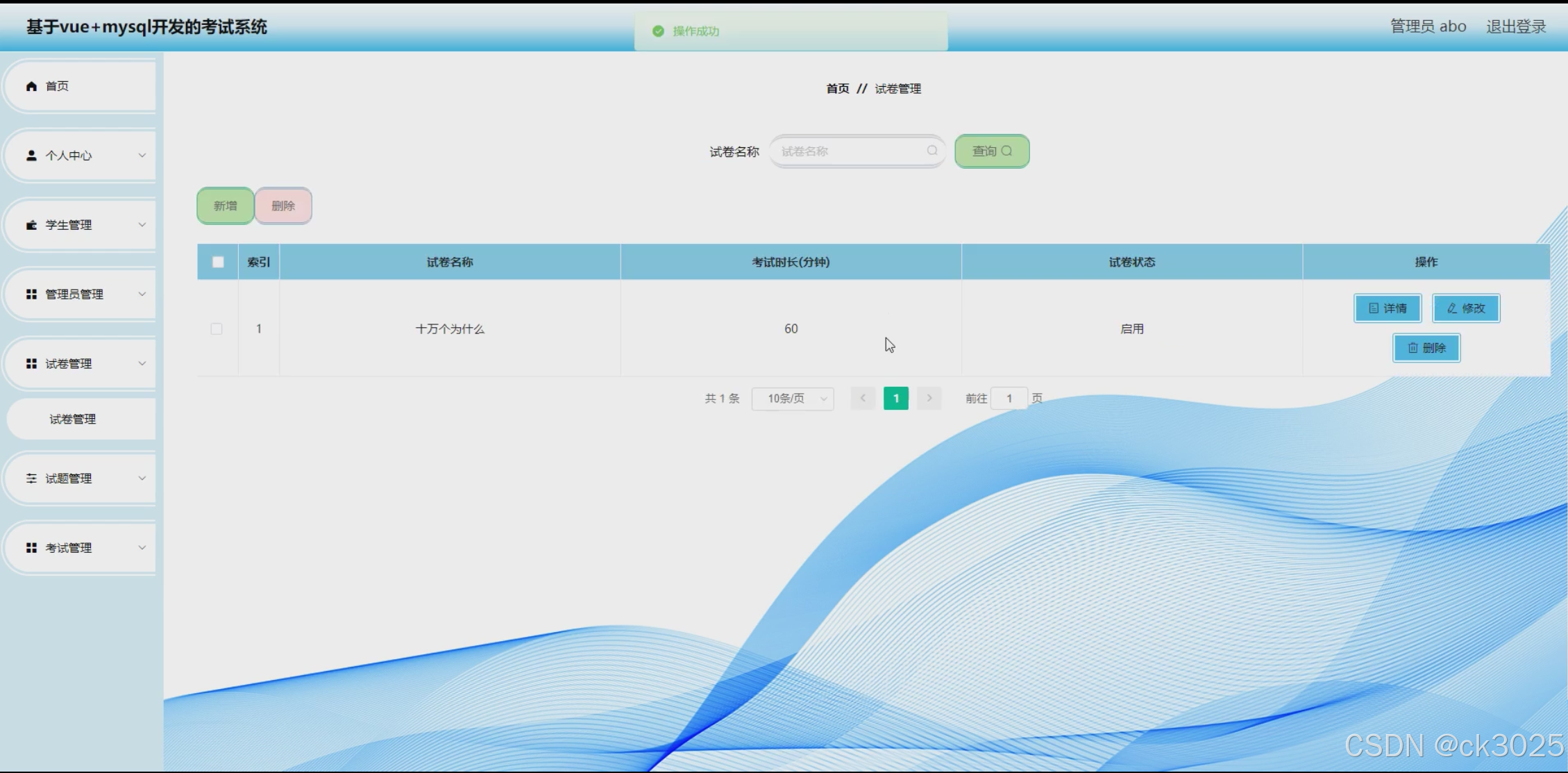
Task: Click the 修改 edit button
Action: pos(1466,308)
